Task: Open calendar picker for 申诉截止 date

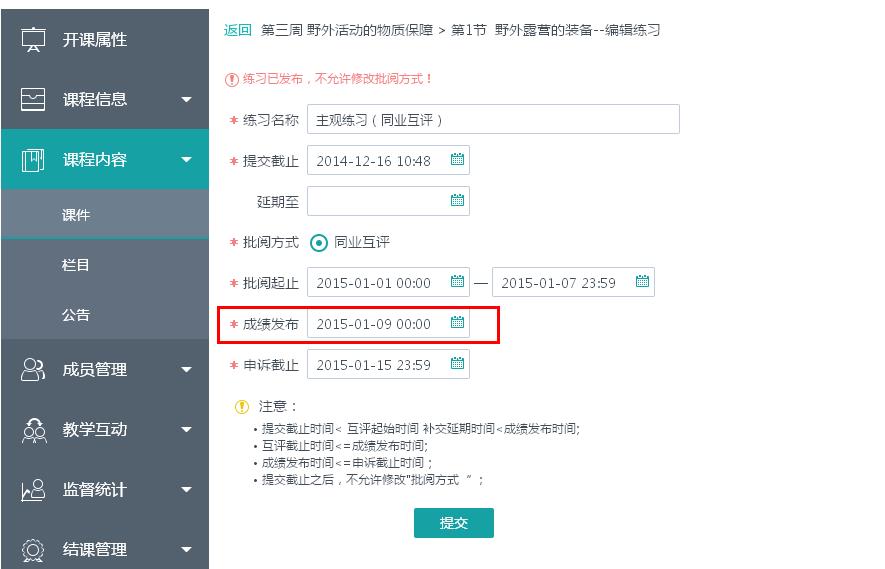Action: (x=457, y=364)
